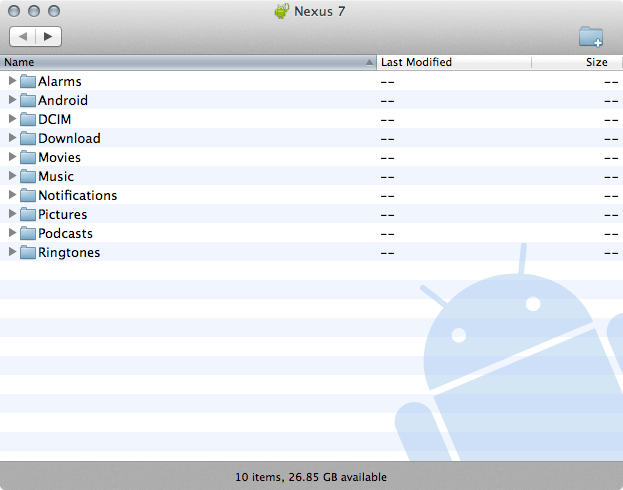This screenshot has height=490, width=623.
Task: Click the Last Modified value for Alarms
Action: click(387, 82)
